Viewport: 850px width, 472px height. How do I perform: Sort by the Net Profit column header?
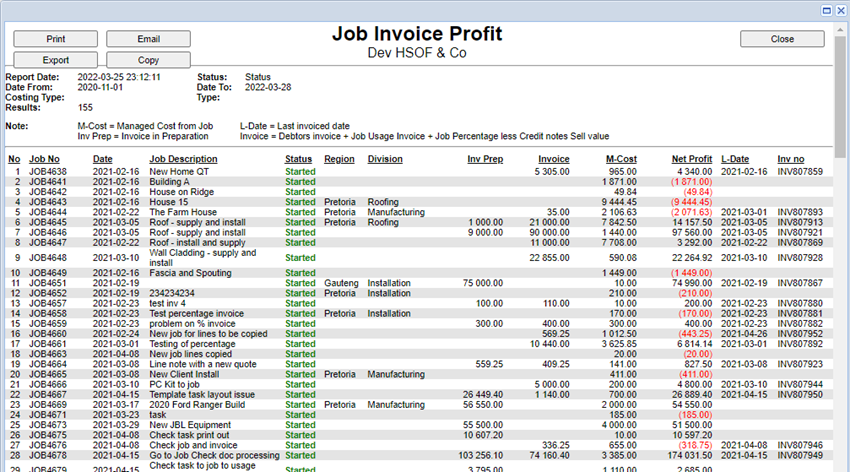pyautogui.click(x=691, y=159)
